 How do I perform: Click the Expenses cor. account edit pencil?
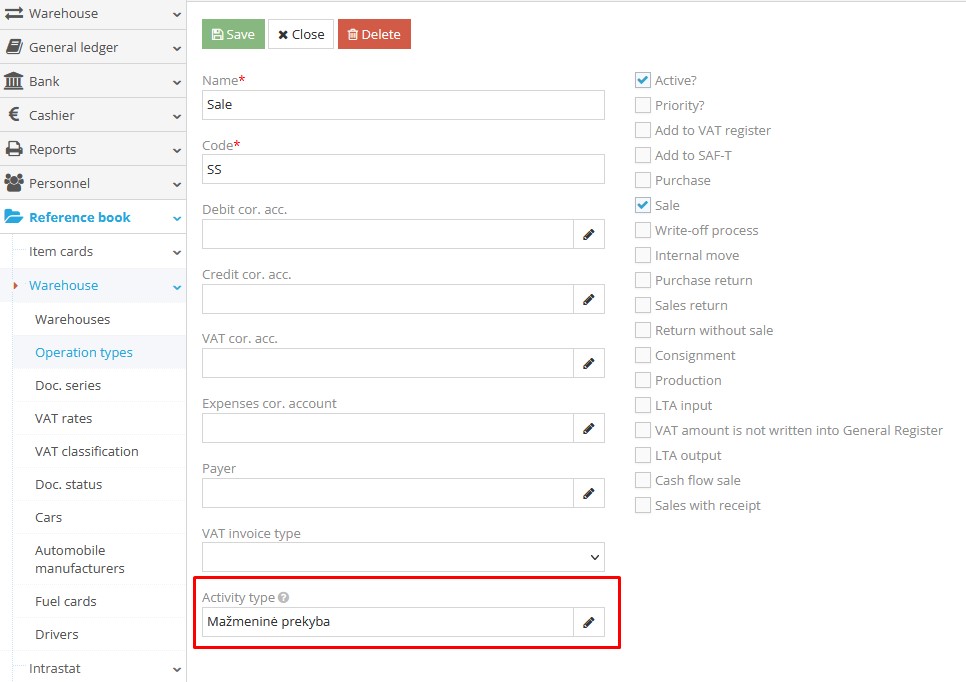click(589, 428)
